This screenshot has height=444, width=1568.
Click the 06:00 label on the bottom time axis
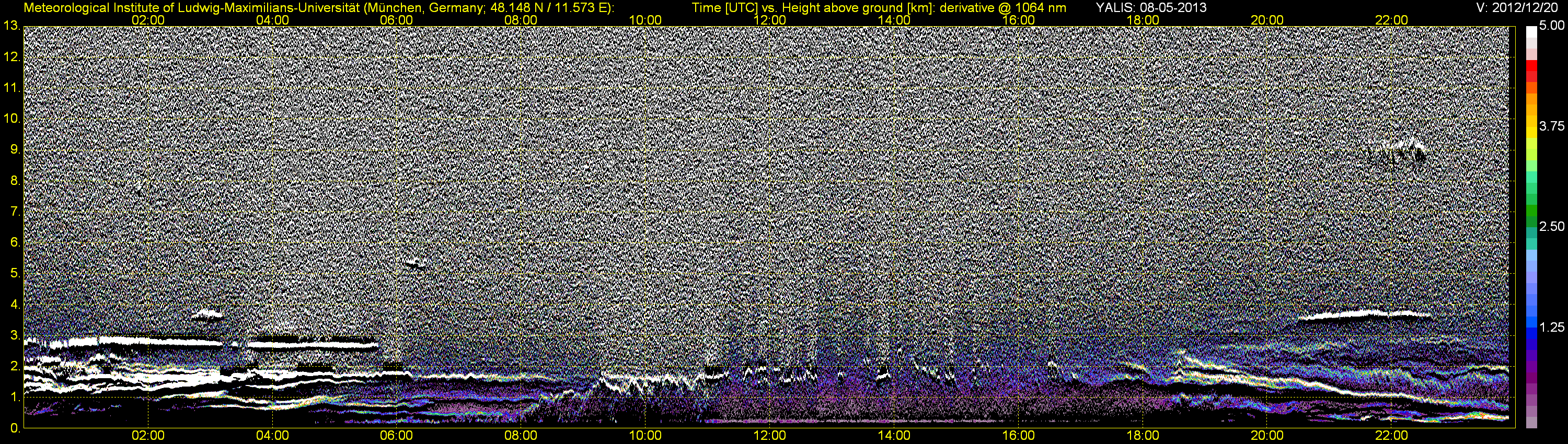point(396,436)
